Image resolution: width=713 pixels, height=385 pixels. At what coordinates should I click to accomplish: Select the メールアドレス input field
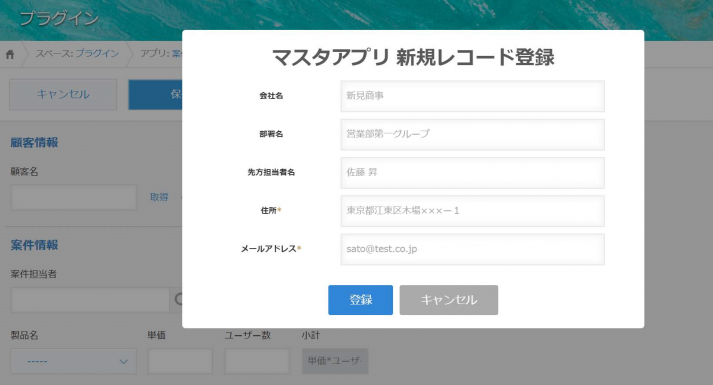472,249
